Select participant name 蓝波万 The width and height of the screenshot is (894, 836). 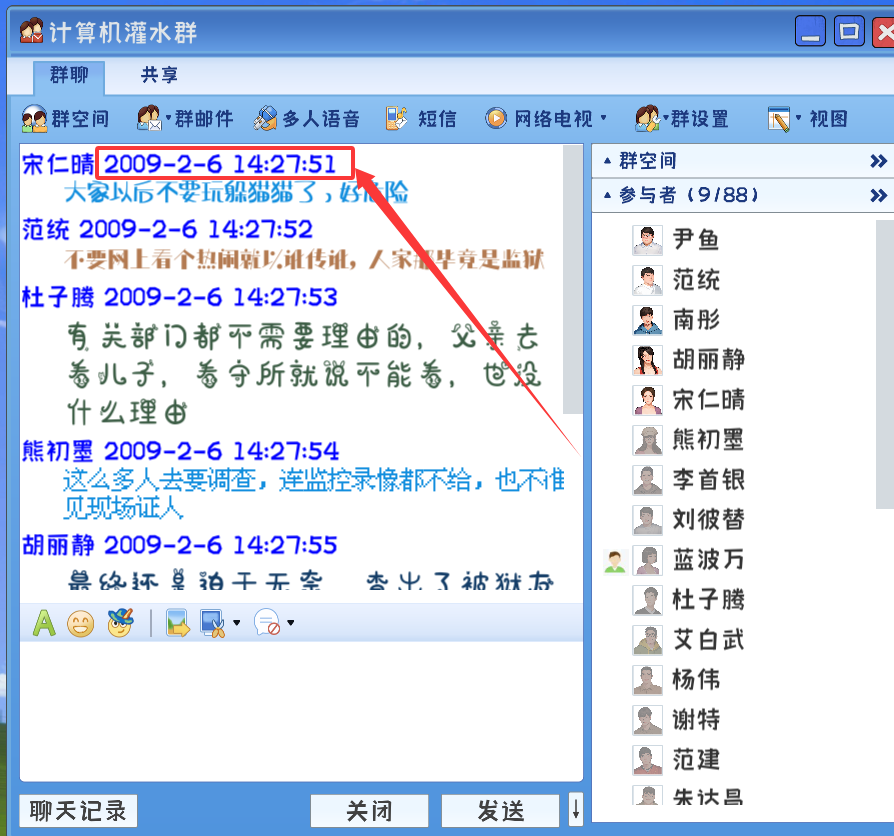coord(709,560)
